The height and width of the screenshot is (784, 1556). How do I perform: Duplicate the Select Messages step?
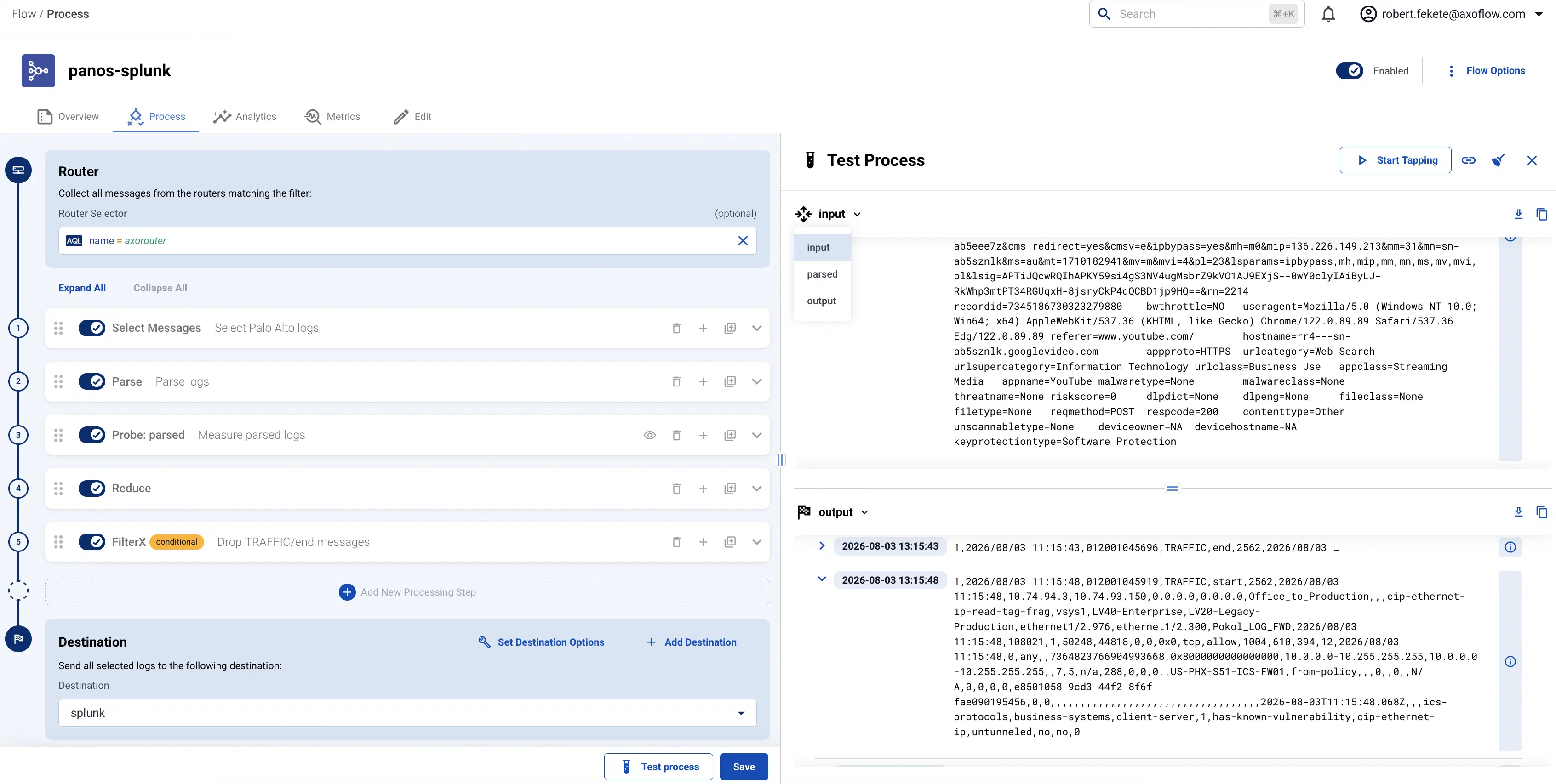(730, 328)
